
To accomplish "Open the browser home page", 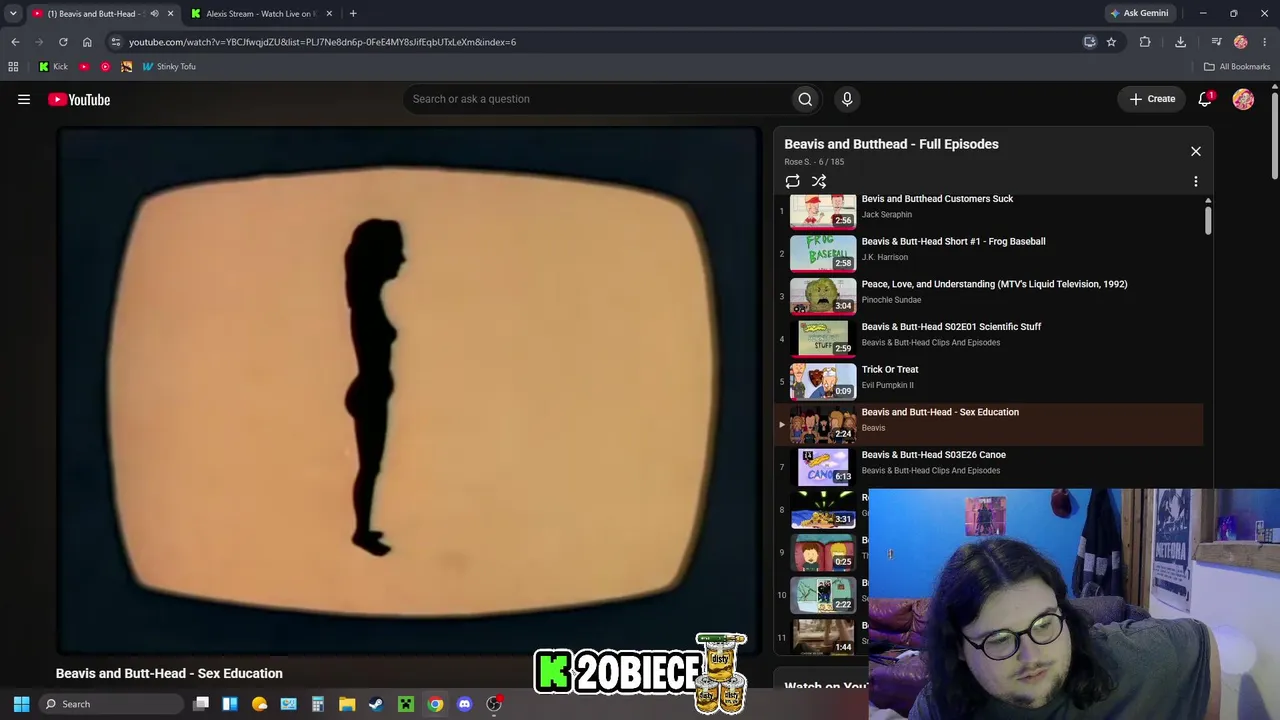I will click(87, 42).
